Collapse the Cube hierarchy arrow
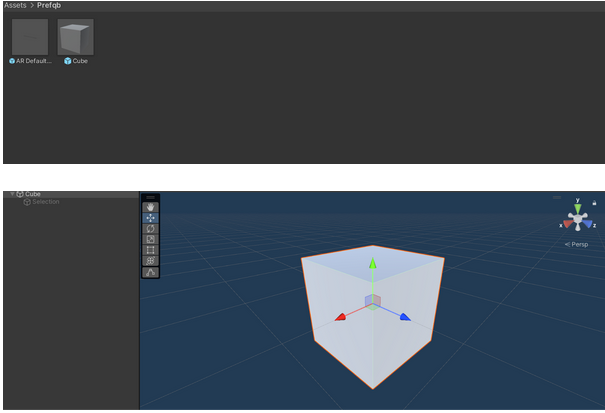605x413 pixels. click(x=12, y=194)
